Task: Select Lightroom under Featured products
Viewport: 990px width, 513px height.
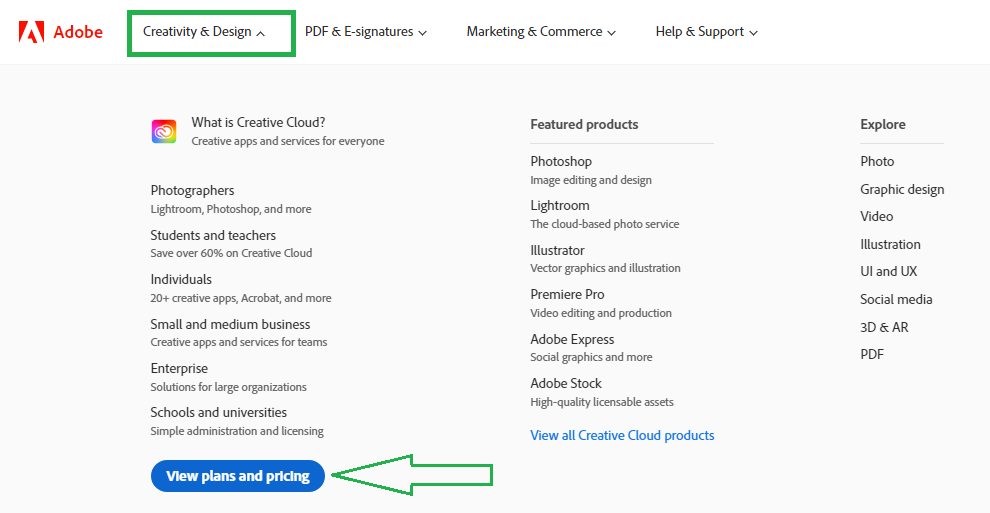Action: click(560, 205)
